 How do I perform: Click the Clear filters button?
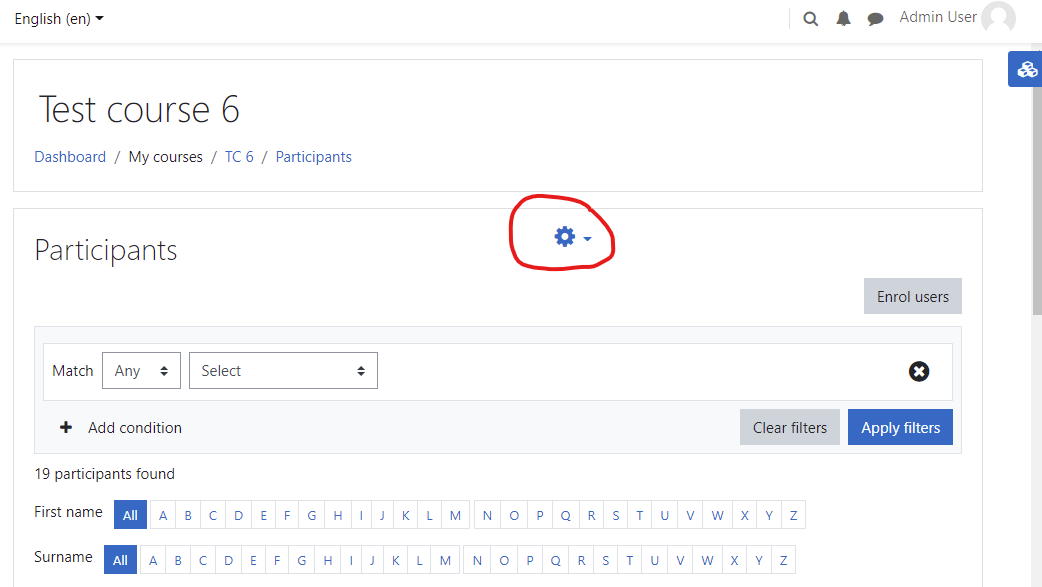pyautogui.click(x=789, y=427)
